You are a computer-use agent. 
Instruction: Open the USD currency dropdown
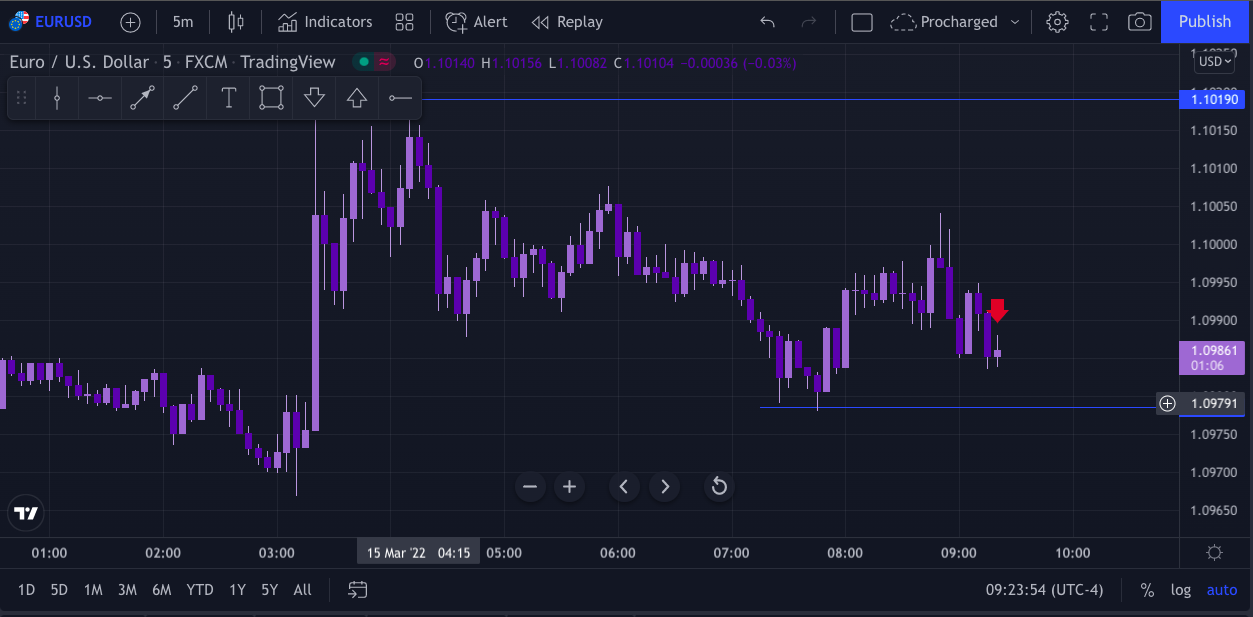[1215, 62]
